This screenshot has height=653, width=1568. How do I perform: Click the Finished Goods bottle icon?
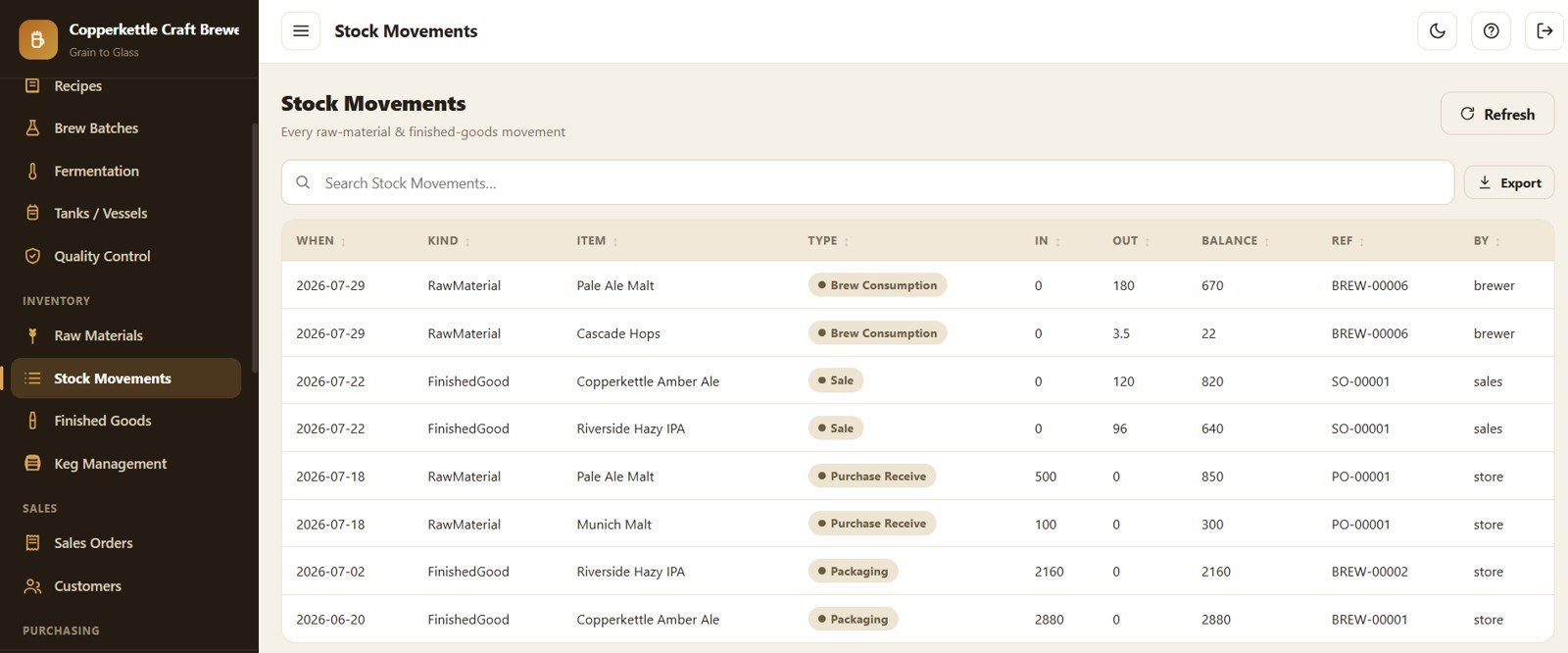point(32,422)
